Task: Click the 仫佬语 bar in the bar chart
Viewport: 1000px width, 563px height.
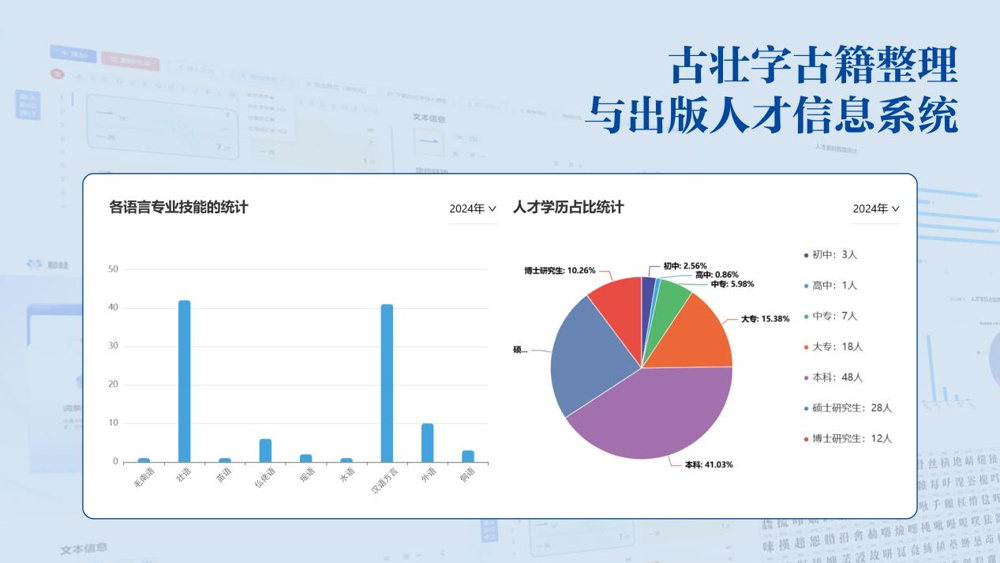Action: point(265,450)
